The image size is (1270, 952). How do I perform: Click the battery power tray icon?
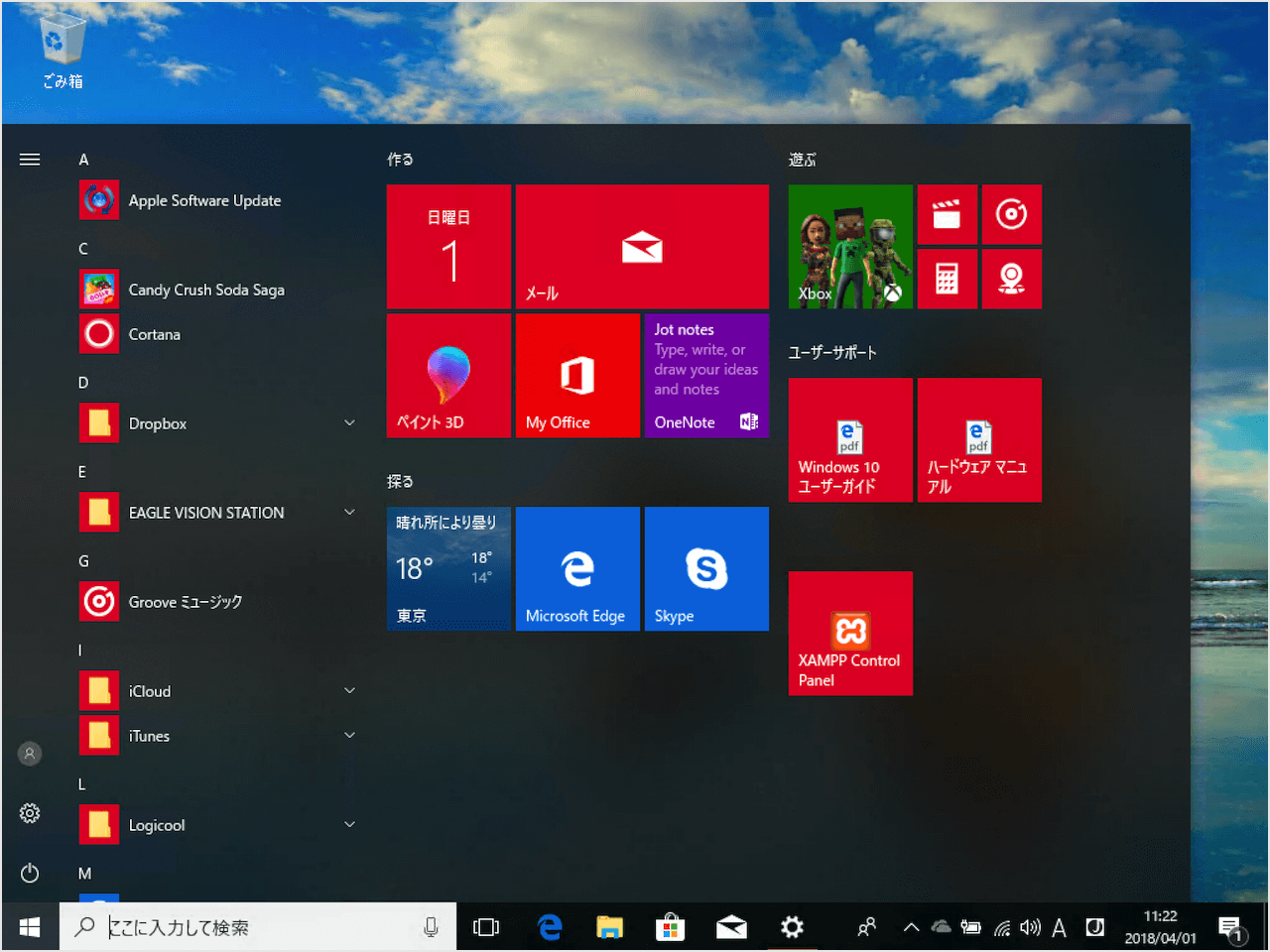click(971, 927)
